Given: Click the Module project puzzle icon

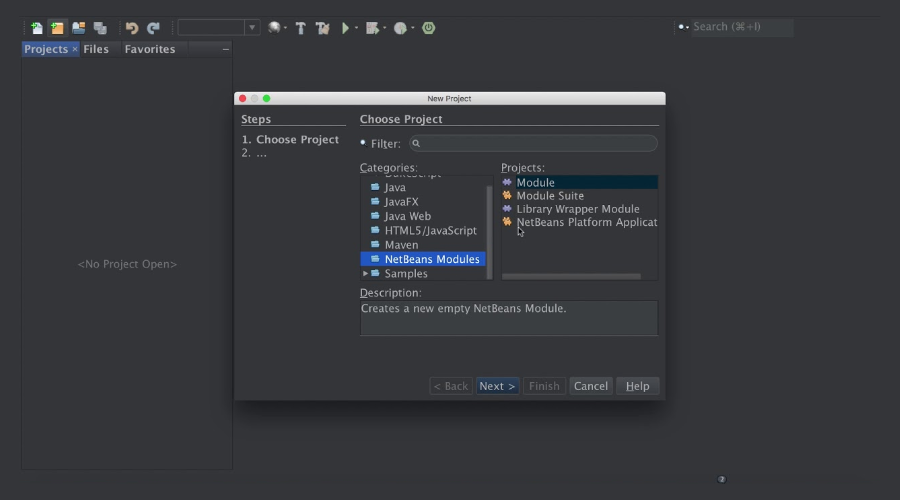Looking at the screenshot, I should click(x=507, y=182).
